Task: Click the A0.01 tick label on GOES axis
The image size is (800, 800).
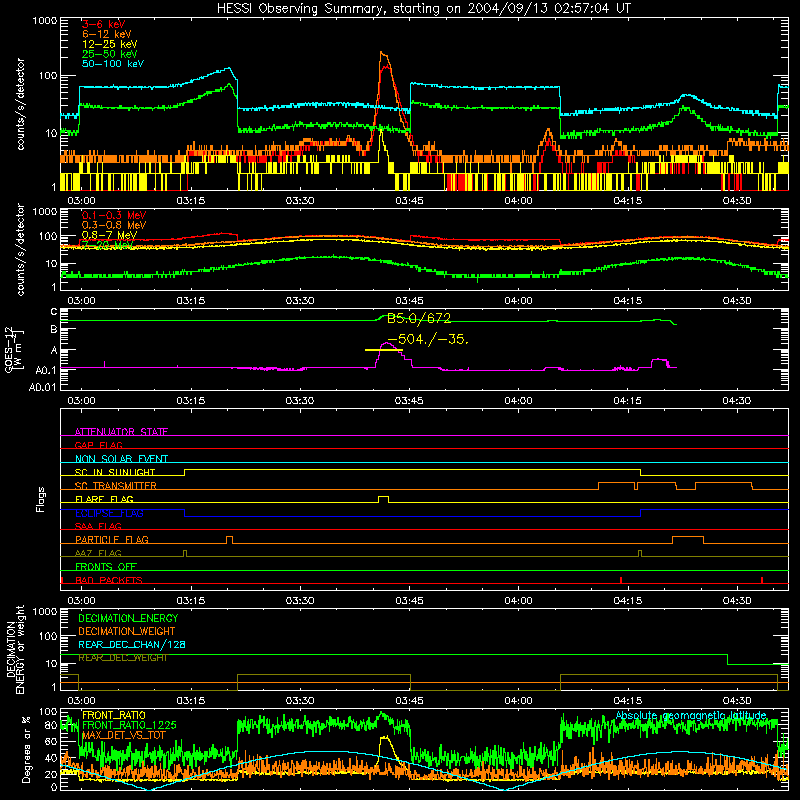Action: click(42, 387)
